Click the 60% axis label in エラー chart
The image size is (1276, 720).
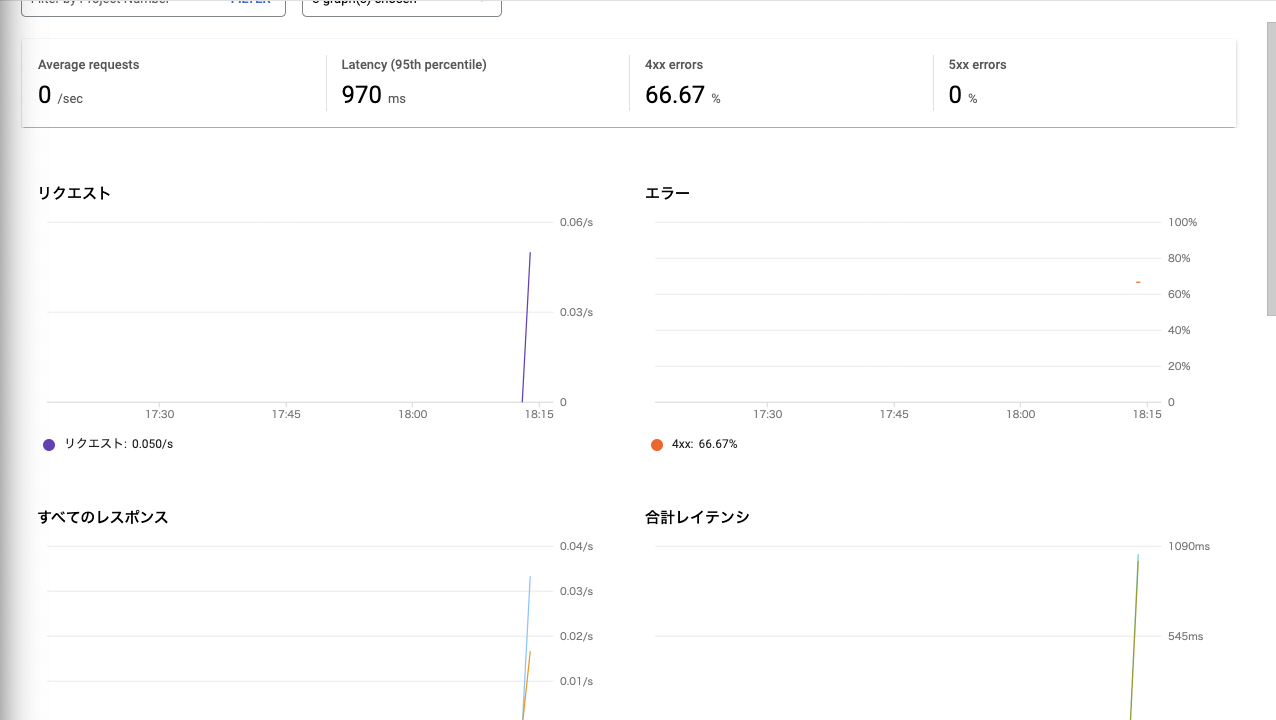tap(1179, 294)
